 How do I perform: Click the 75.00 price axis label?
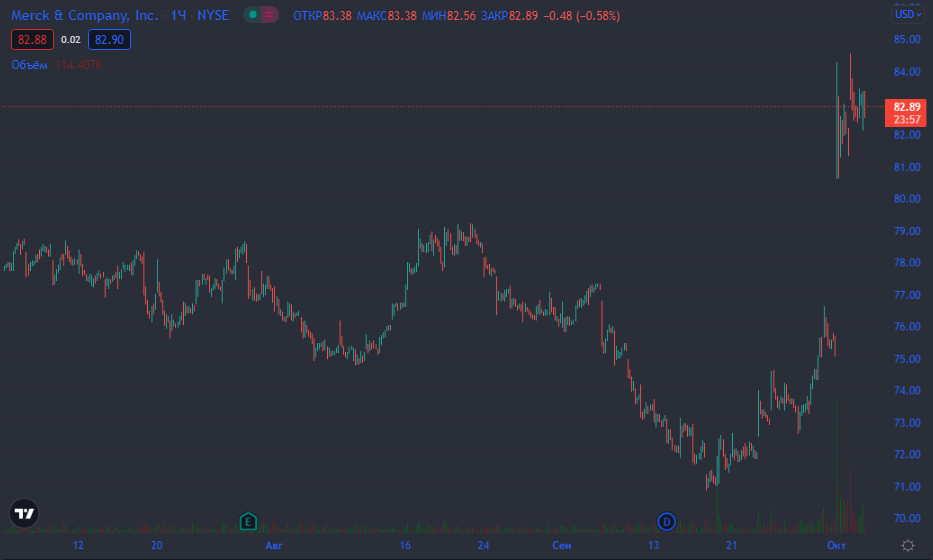(907, 359)
